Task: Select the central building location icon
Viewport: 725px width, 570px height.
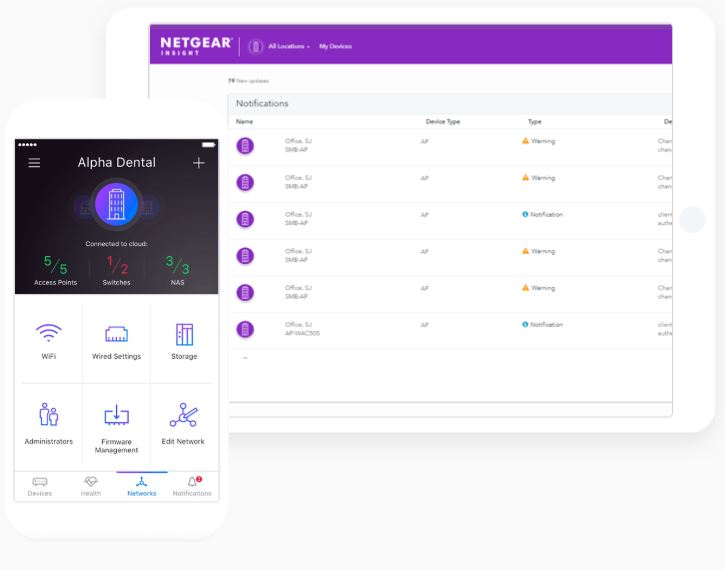Action: pyautogui.click(x=117, y=204)
